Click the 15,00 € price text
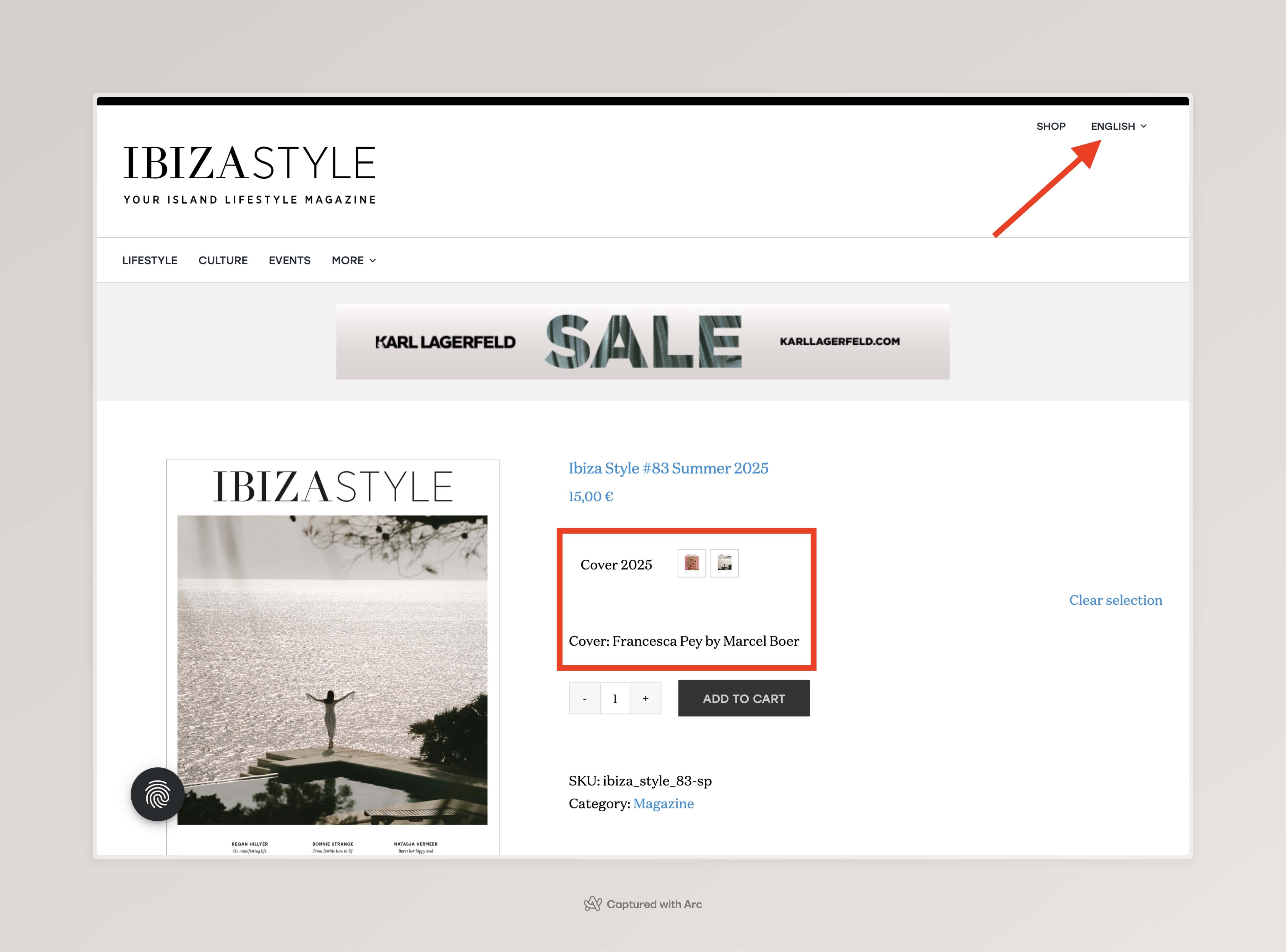 coord(591,496)
